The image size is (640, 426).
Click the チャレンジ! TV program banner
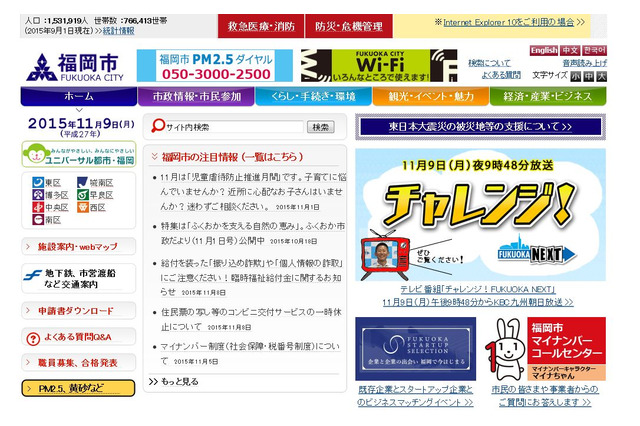(x=480, y=215)
